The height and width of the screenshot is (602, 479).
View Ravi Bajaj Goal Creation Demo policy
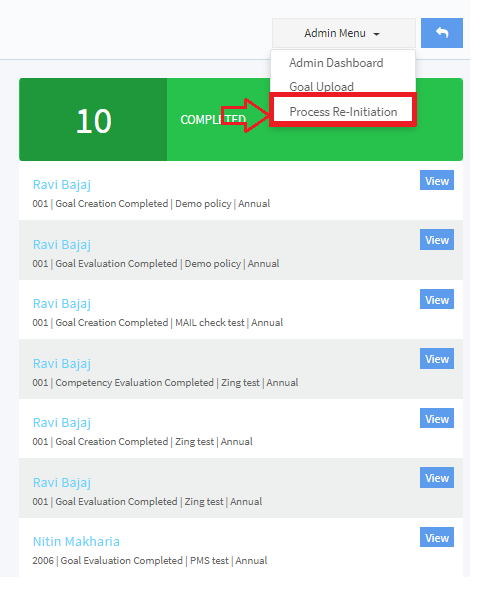coord(437,180)
